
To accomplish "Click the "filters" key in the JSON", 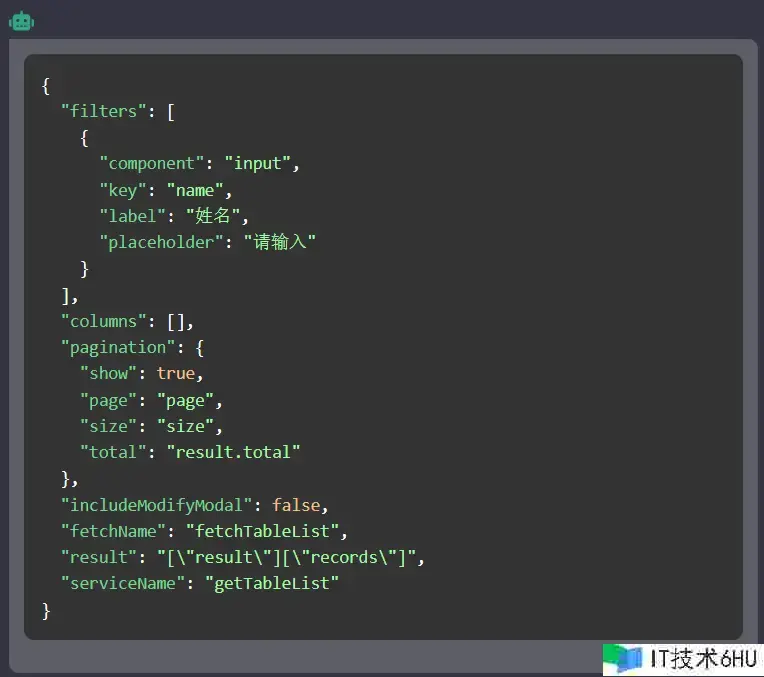I will 104,111.
